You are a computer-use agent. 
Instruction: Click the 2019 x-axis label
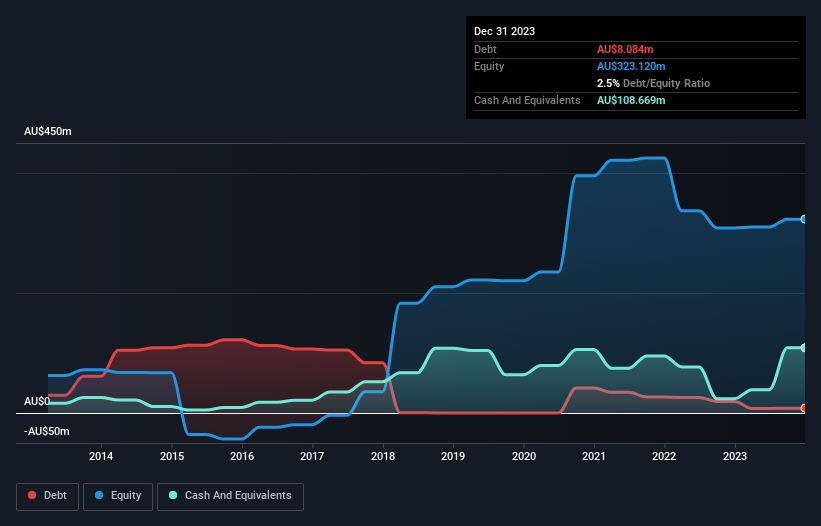click(453, 456)
